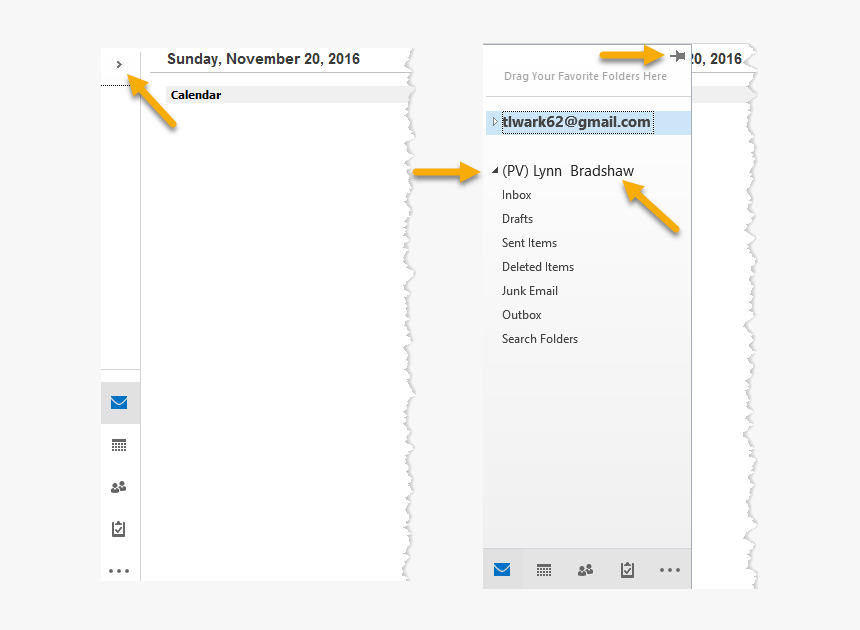This screenshot has width=860, height=630.
Task: Select the (PV) Lynn Bradshaw mailbox
Action: (568, 171)
